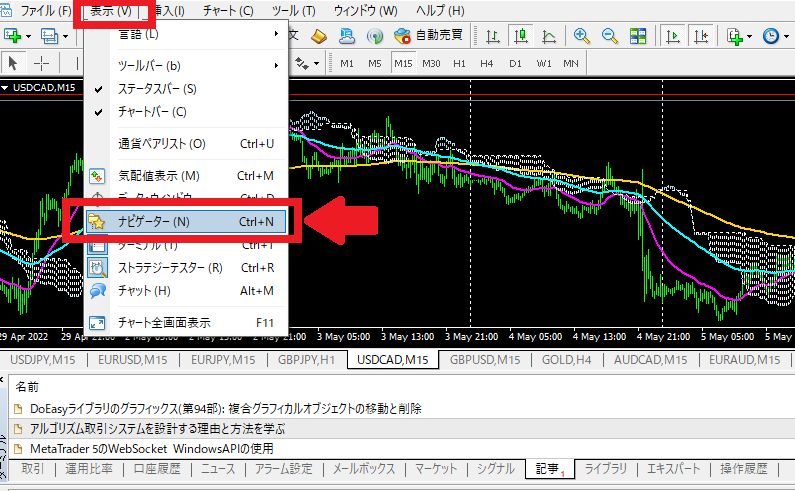Toggle ステータスバー (S) checkmark item

[x=186, y=89]
